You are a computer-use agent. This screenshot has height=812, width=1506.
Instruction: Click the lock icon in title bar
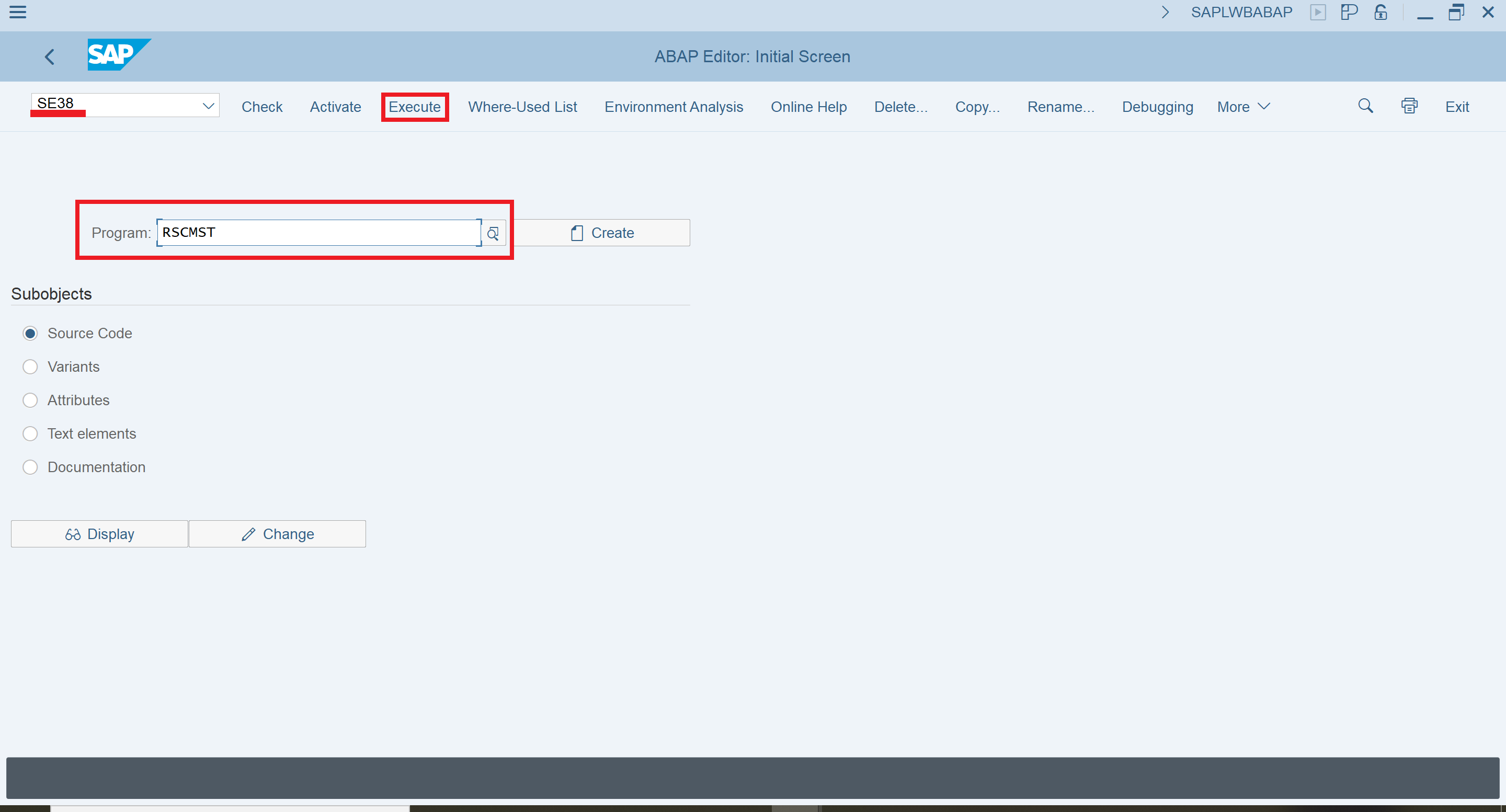tap(1381, 12)
